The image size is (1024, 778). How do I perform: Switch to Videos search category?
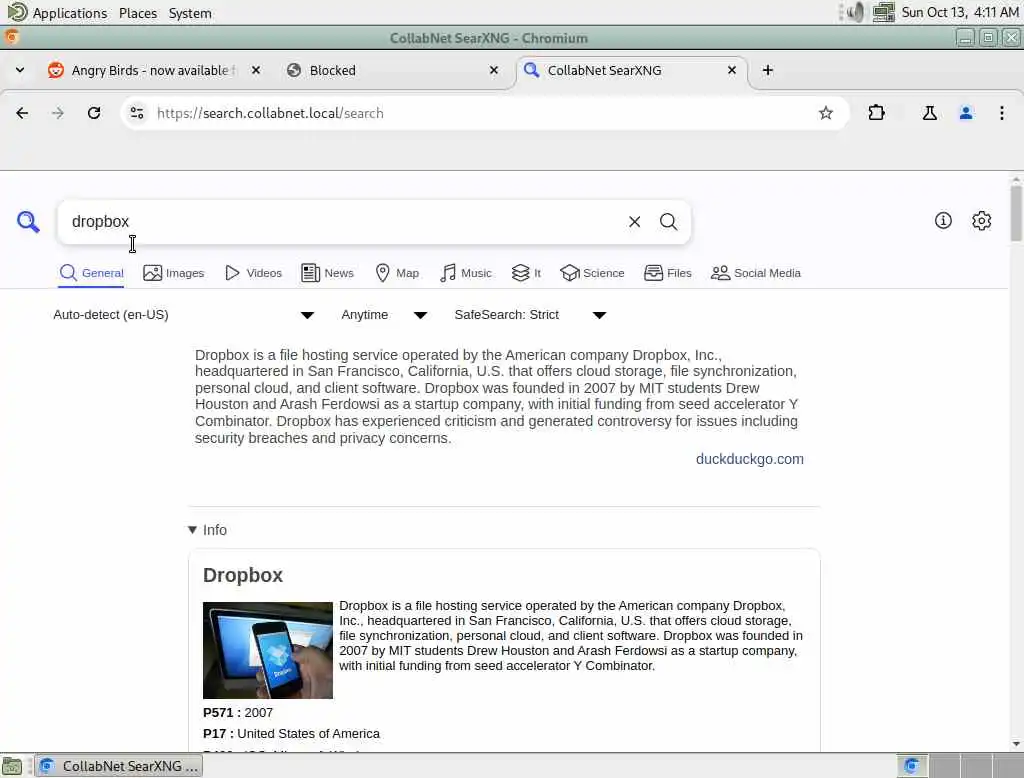point(253,273)
